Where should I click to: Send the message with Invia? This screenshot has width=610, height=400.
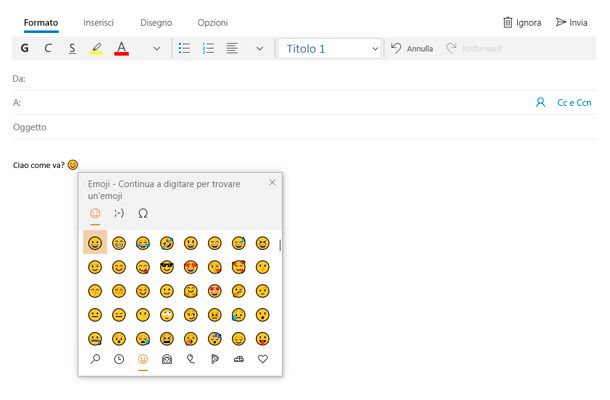point(571,23)
